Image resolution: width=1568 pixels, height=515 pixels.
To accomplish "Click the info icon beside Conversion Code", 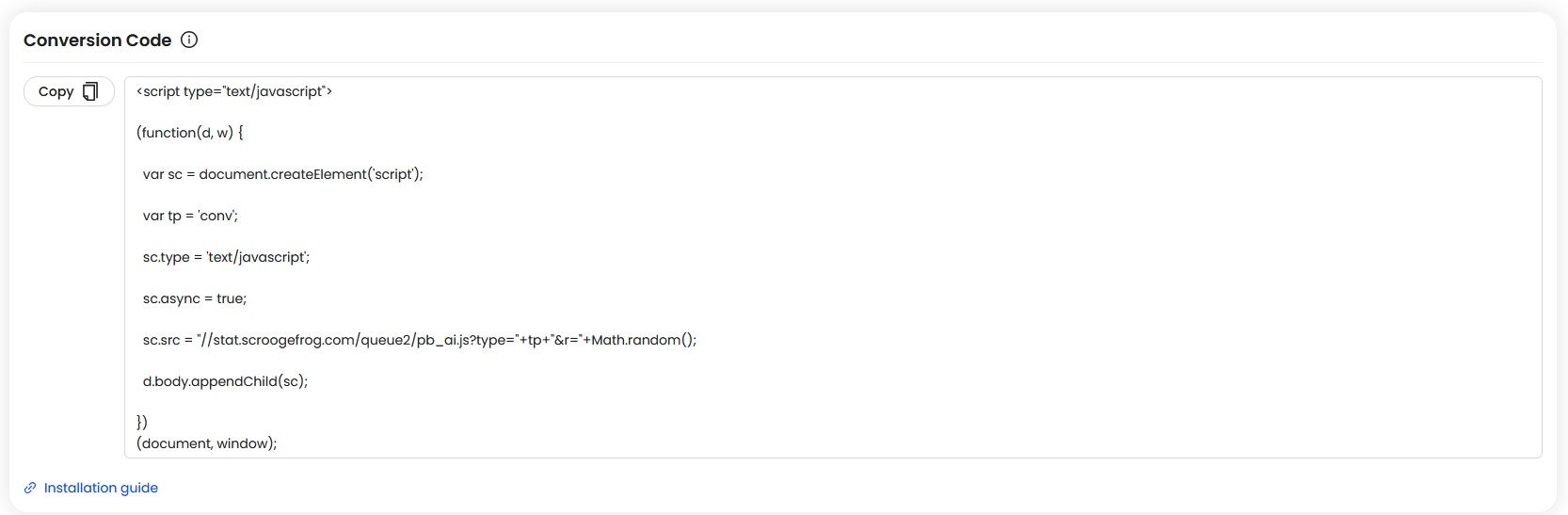I will [189, 40].
